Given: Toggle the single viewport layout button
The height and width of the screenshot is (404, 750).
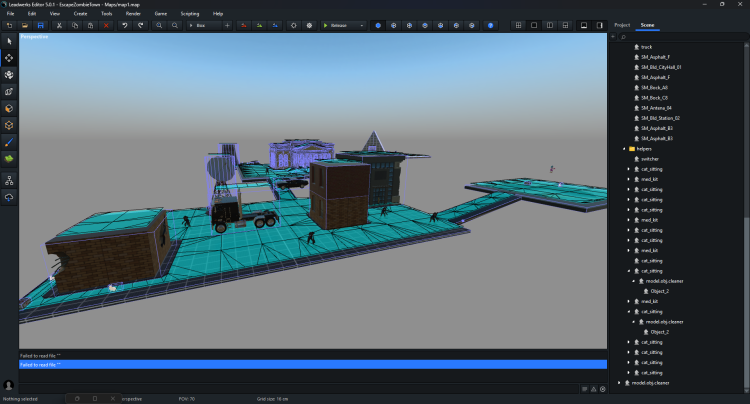Looking at the screenshot, I should point(532,24).
